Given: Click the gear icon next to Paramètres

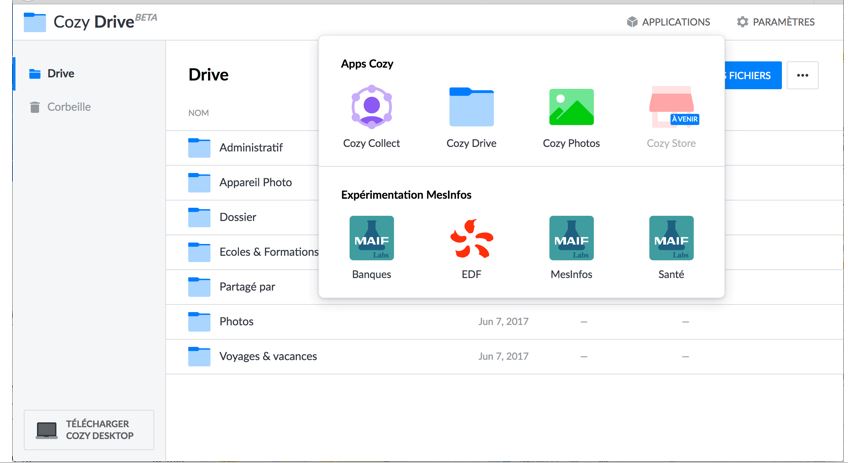Looking at the screenshot, I should [743, 22].
